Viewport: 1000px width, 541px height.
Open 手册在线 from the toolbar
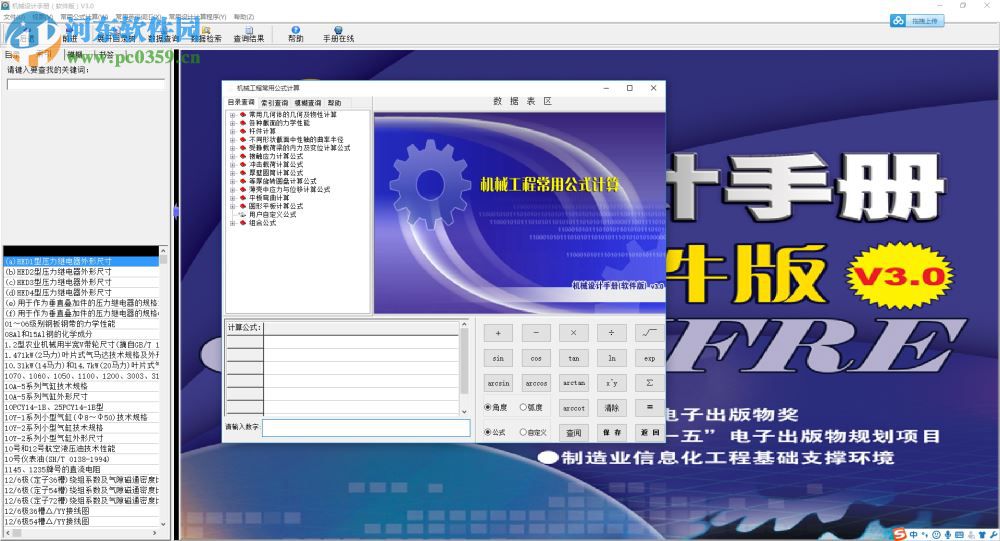(338, 34)
